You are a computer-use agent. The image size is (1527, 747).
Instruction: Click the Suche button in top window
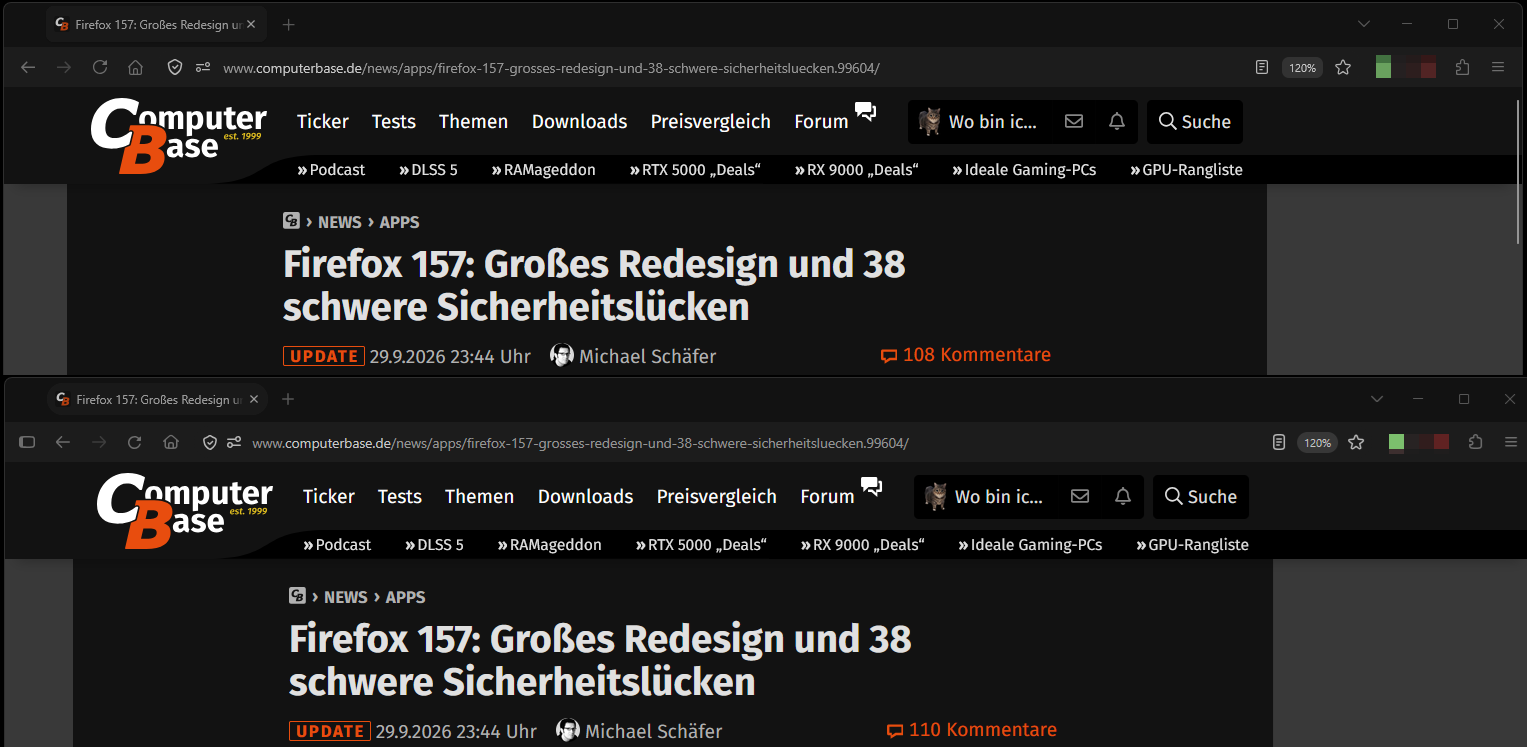click(1194, 121)
